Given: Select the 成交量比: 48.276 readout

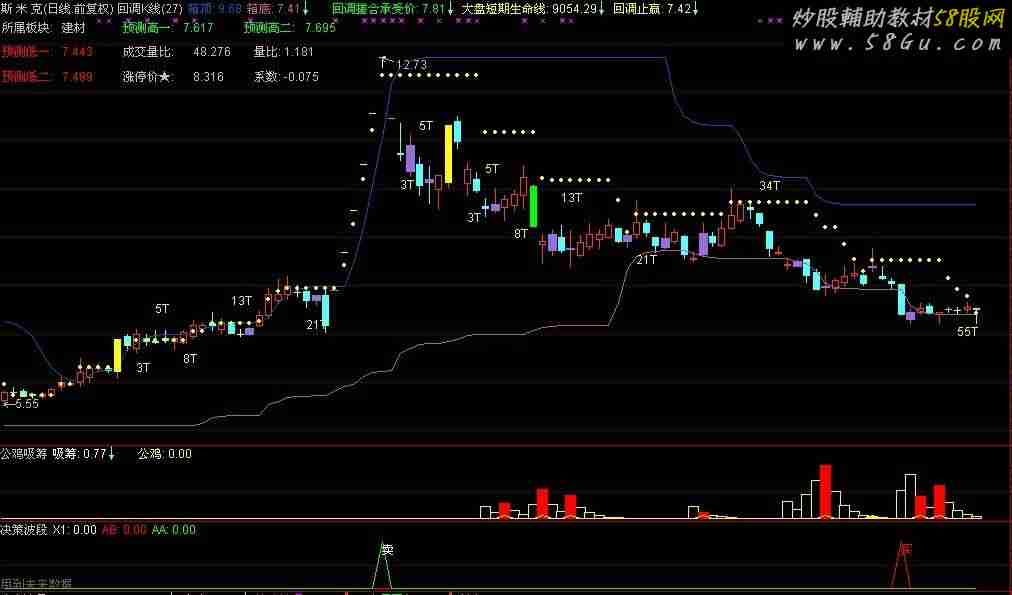Looking at the screenshot, I should (176, 52).
